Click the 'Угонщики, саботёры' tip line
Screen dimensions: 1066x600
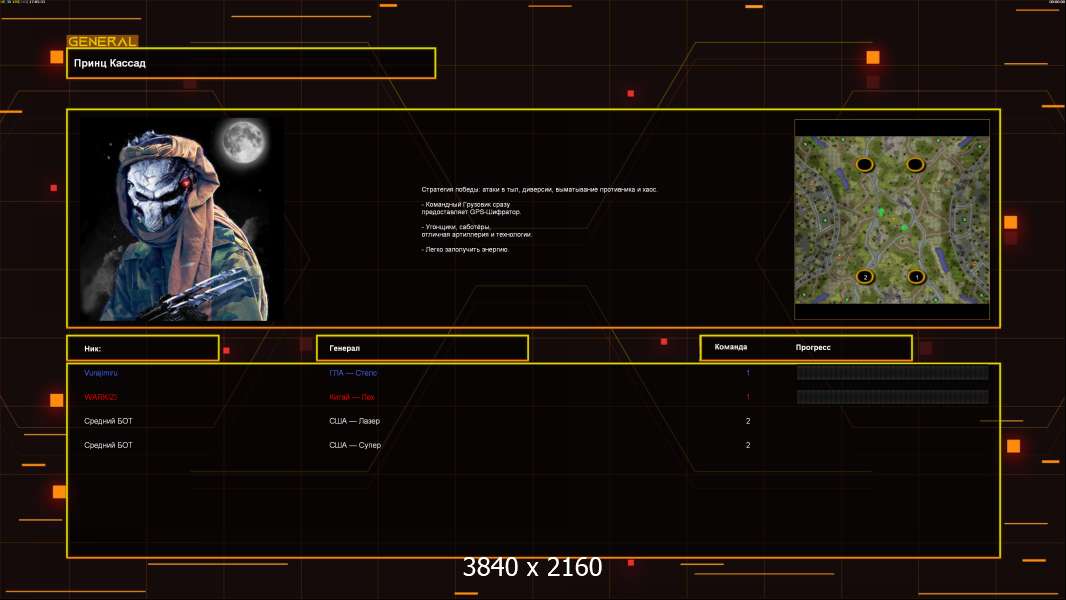pos(456,227)
